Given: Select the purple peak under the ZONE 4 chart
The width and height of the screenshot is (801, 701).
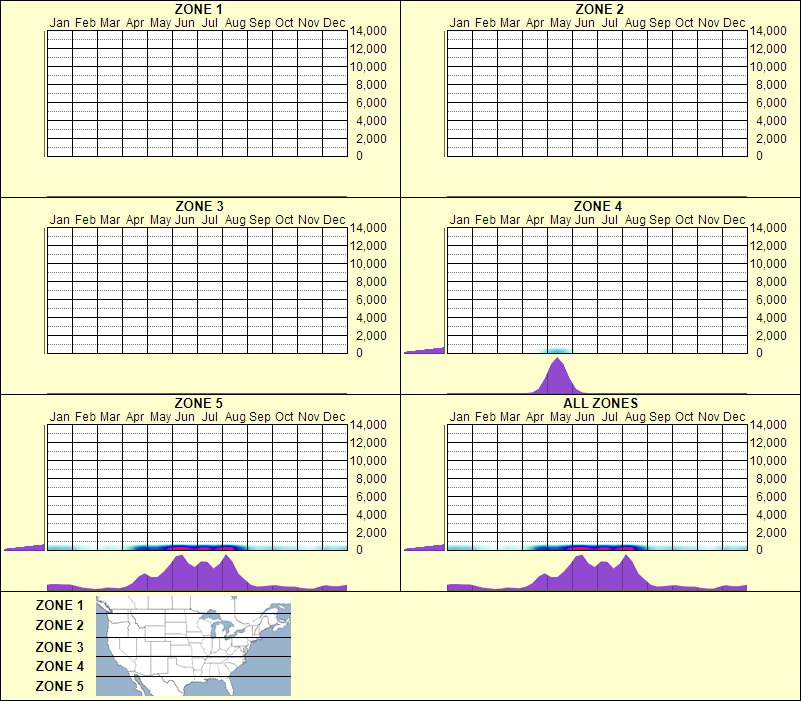Looking at the screenshot, I should click(558, 375).
